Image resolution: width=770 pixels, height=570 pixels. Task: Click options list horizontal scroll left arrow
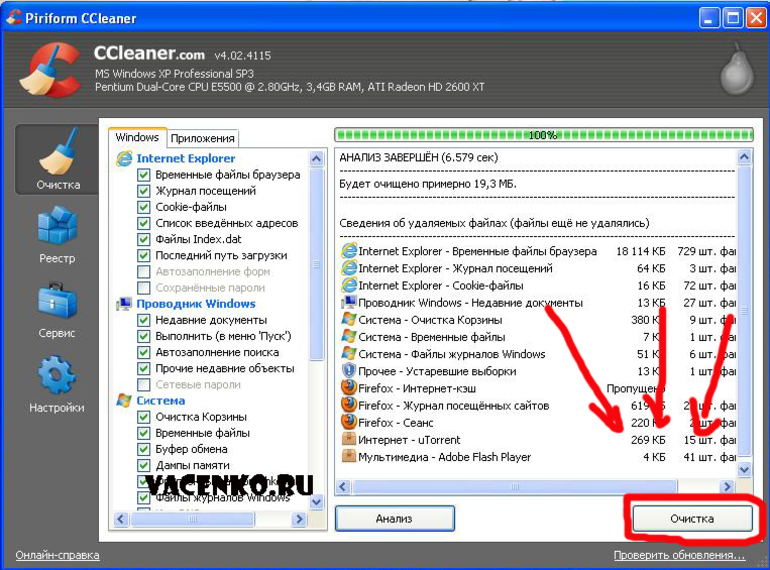point(122,519)
